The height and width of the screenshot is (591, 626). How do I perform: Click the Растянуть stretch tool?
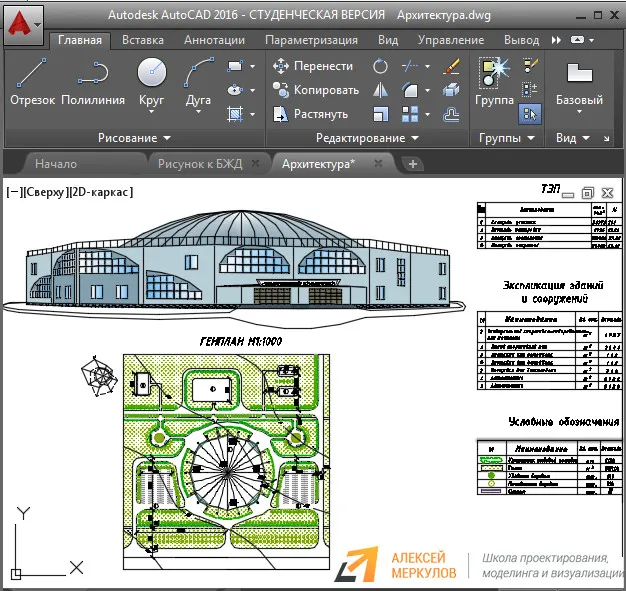click(311, 114)
